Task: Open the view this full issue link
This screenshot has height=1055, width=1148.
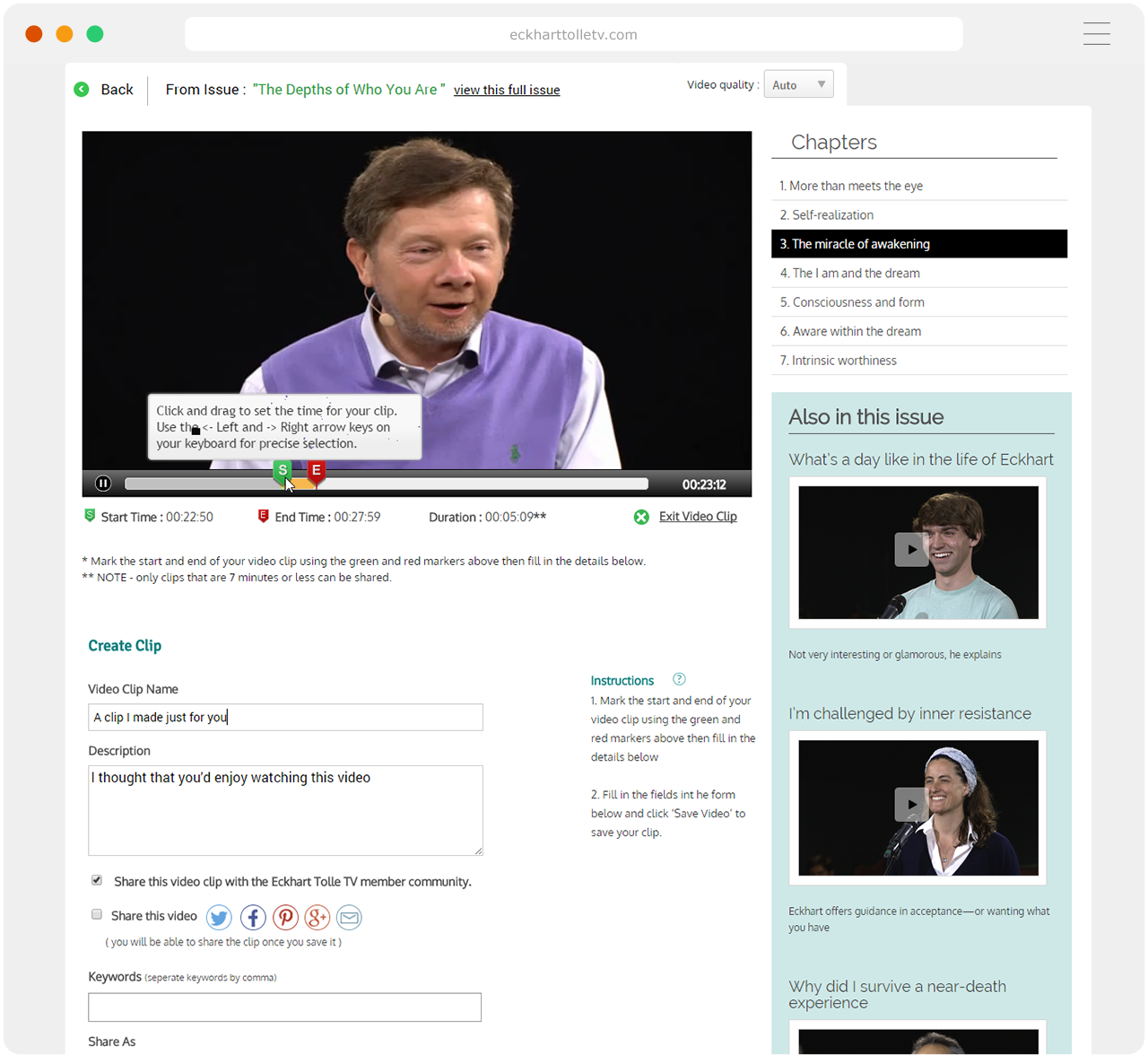Action: click(x=507, y=90)
